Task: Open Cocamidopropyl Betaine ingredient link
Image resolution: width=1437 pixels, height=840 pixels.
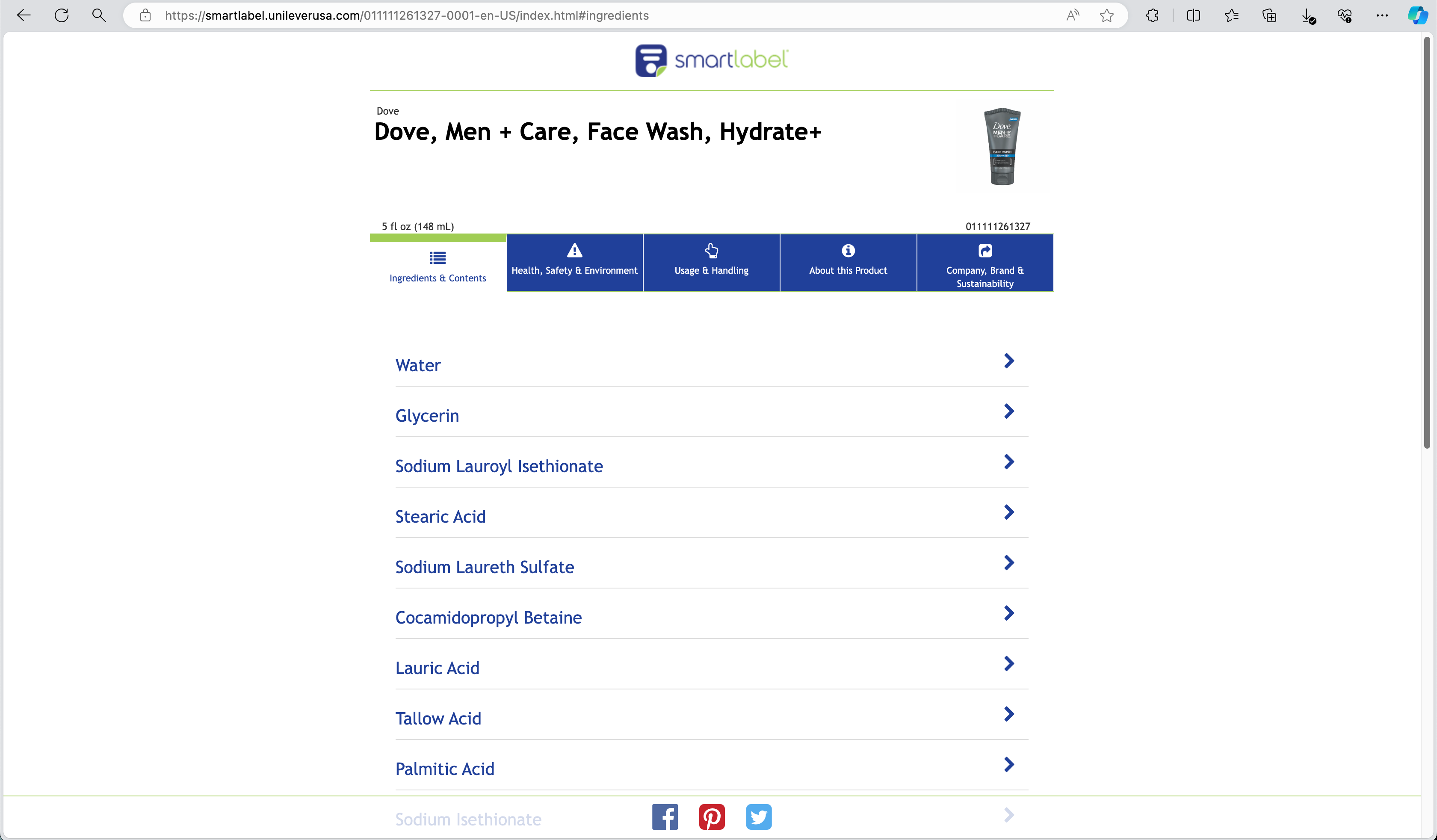Action: pos(489,618)
